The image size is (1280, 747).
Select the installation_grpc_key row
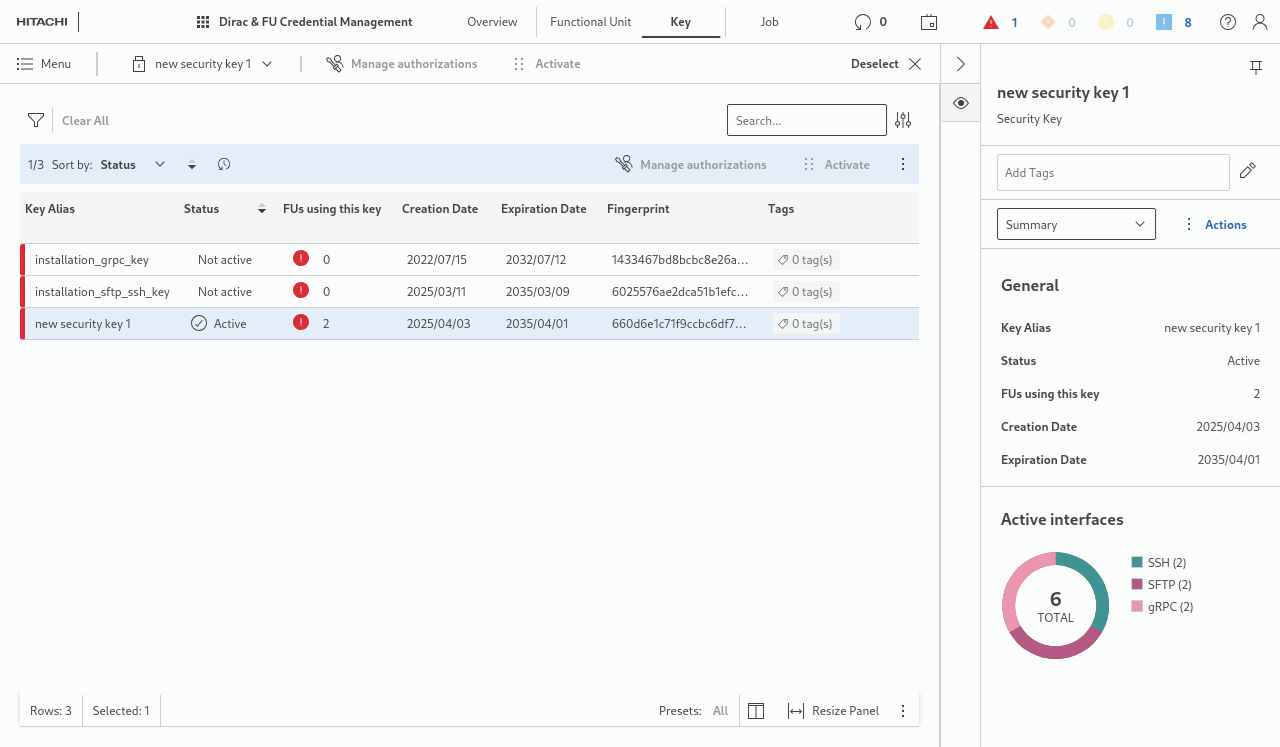click(x=92, y=260)
